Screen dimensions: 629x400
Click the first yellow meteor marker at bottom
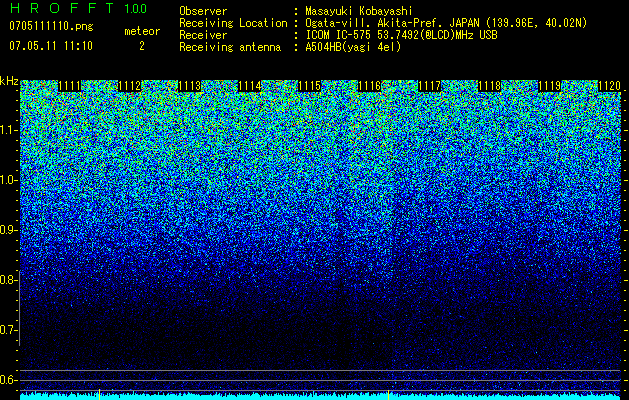(x=99, y=394)
